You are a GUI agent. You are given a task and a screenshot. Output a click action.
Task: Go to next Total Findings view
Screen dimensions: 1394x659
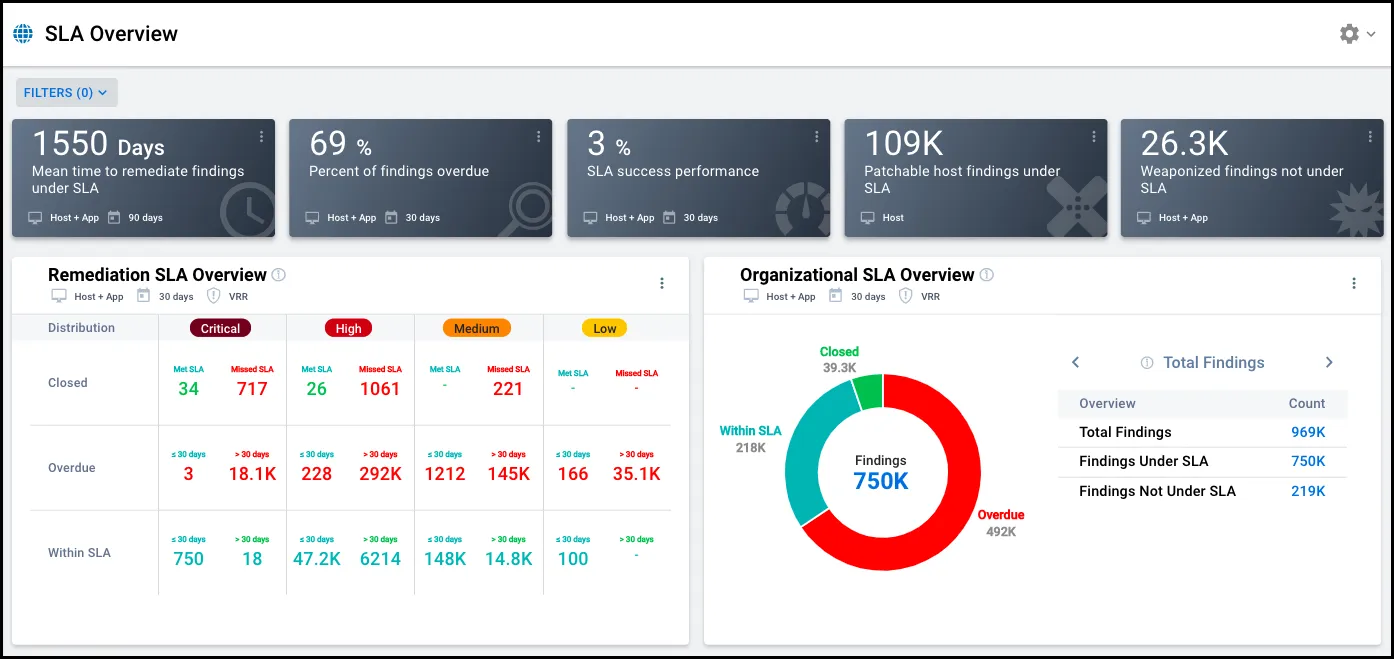[1329, 363]
